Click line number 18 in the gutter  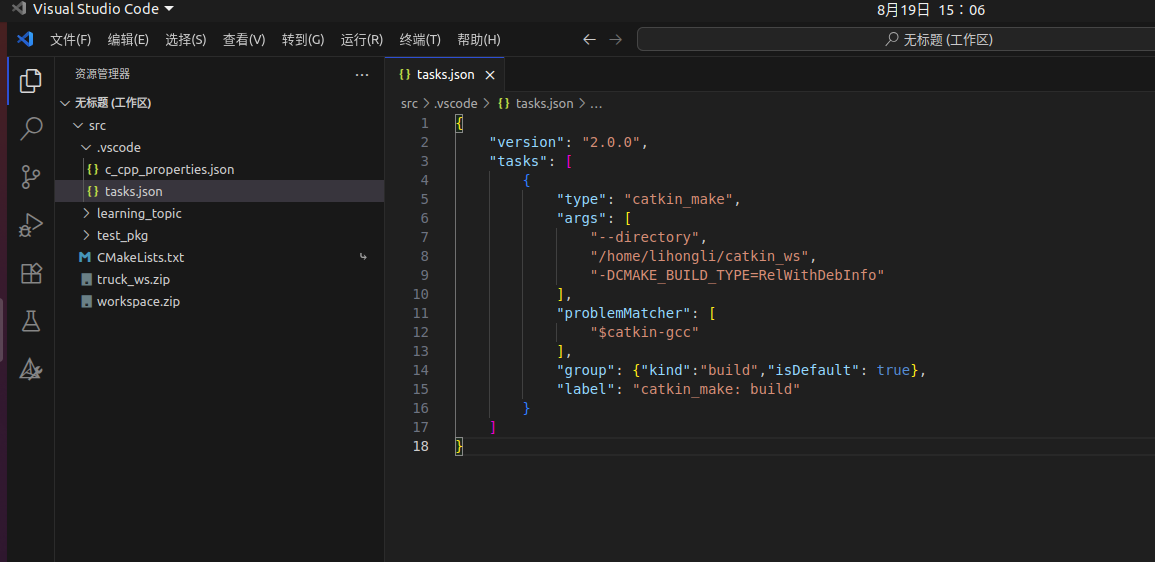[x=420, y=446]
